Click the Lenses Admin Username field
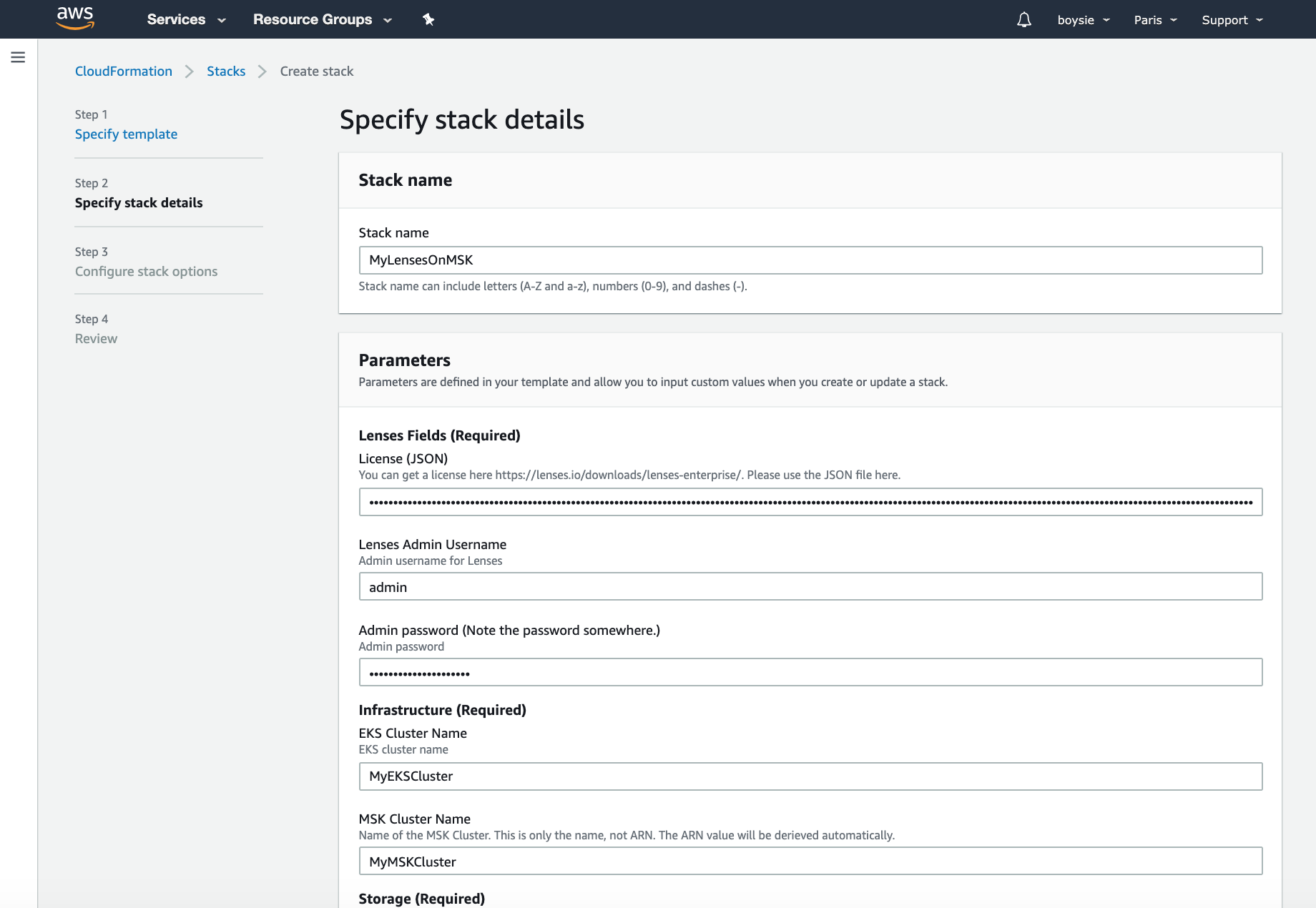This screenshot has height=908, width=1316. tap(810, 586)
